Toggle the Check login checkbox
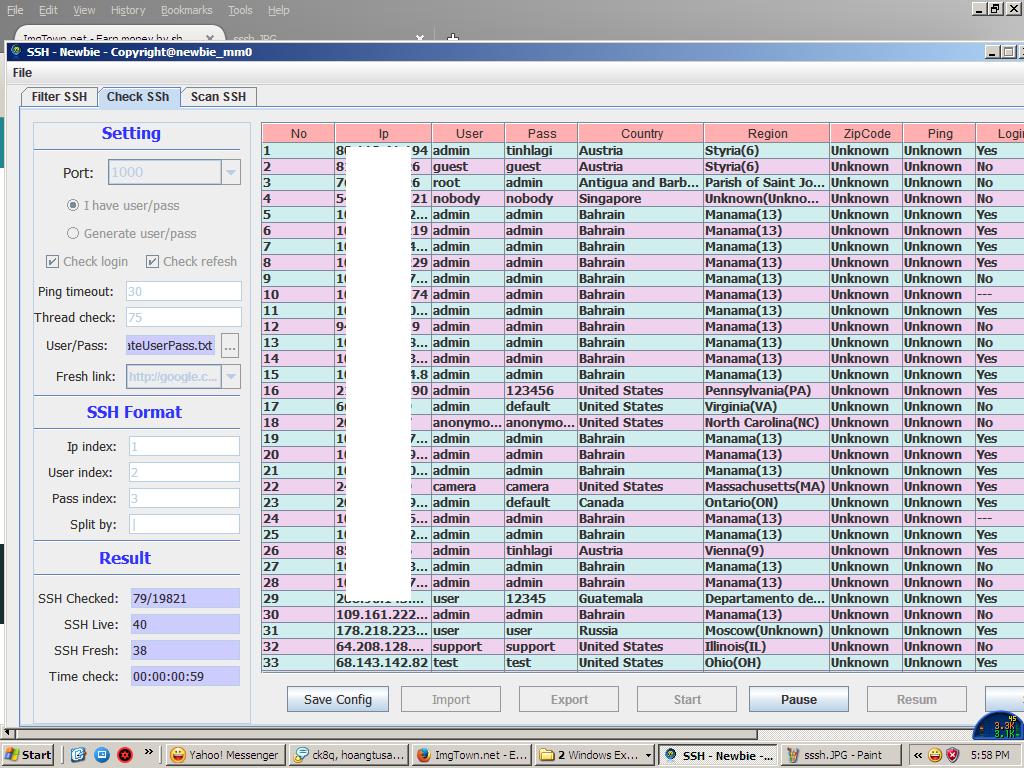This screenshot has height=768, width=1024. pyautogui.click(x=53, y=261)
